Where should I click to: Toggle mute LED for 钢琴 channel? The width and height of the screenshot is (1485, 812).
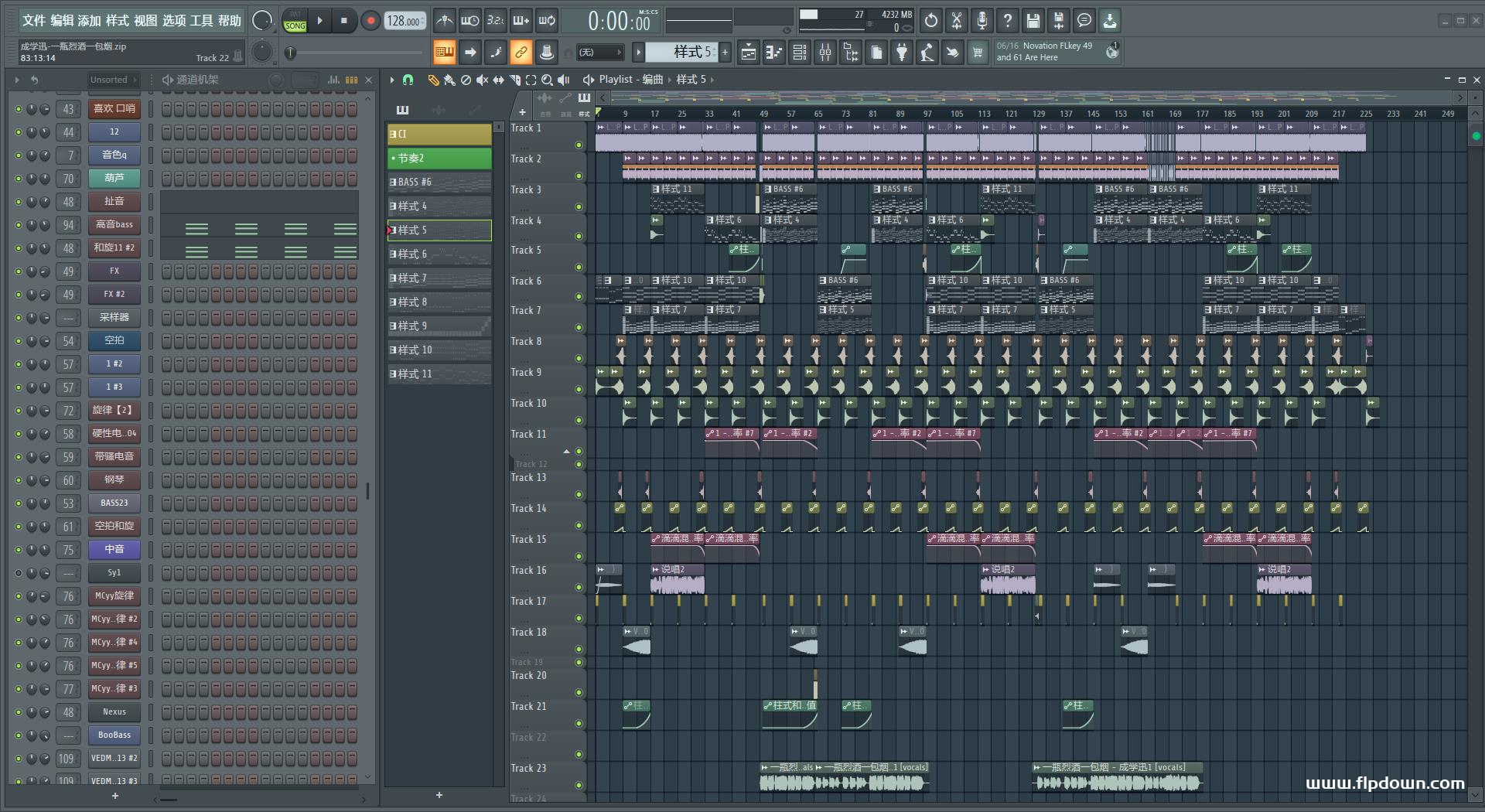click(19, 480)
